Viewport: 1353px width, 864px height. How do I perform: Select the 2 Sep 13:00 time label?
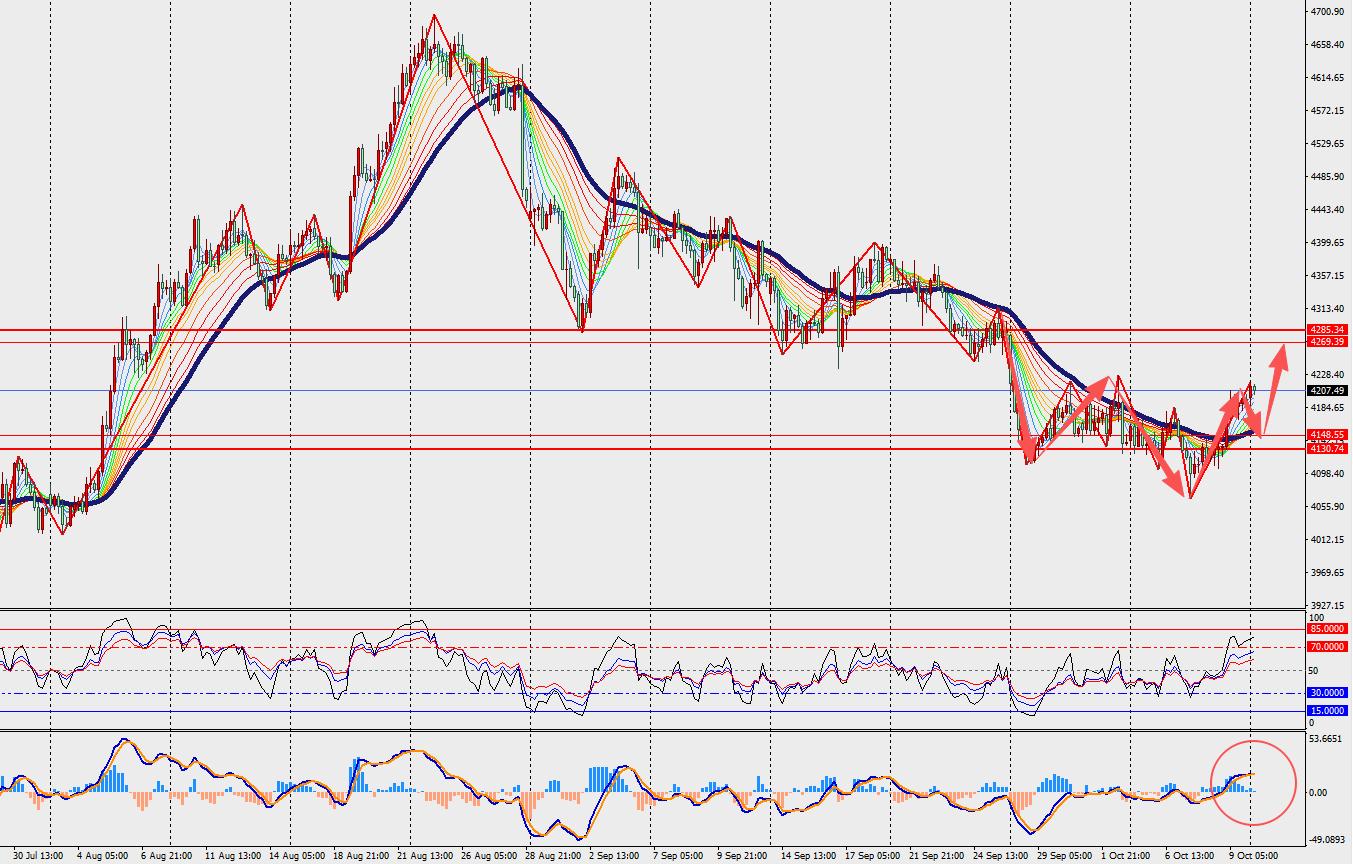(614, 856)
